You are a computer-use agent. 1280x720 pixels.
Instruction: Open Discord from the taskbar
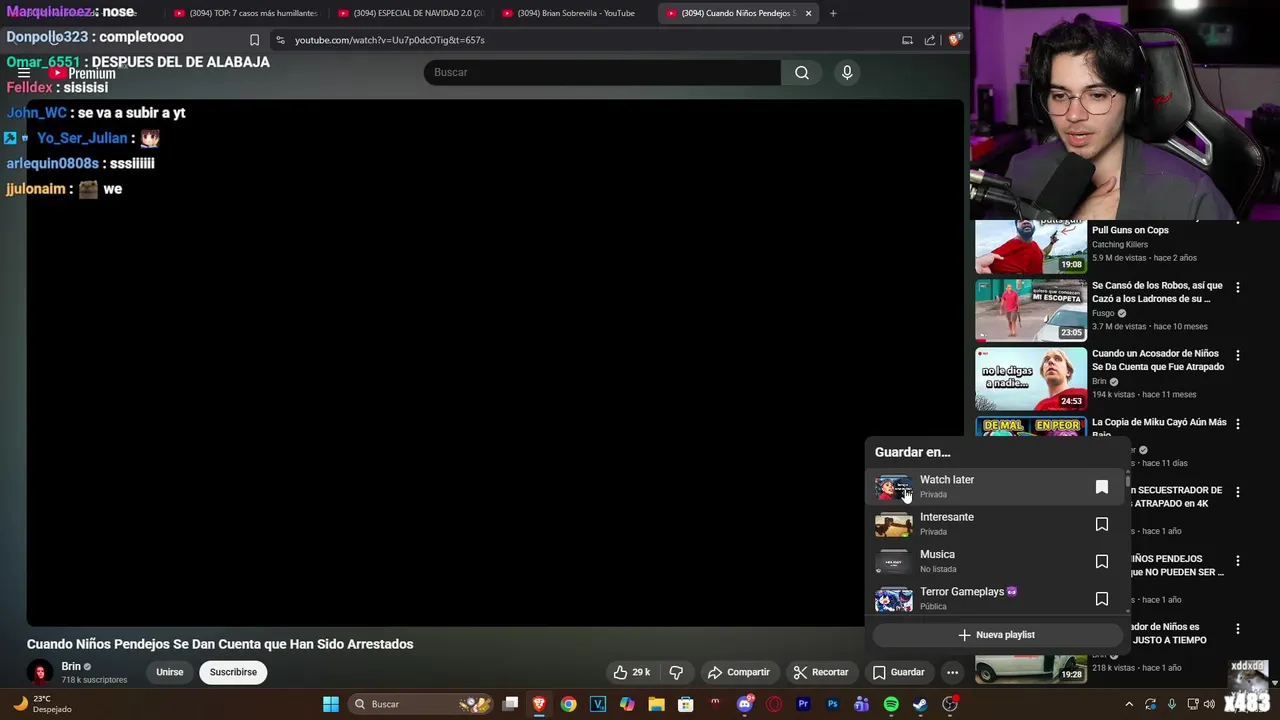click(744, 704)
